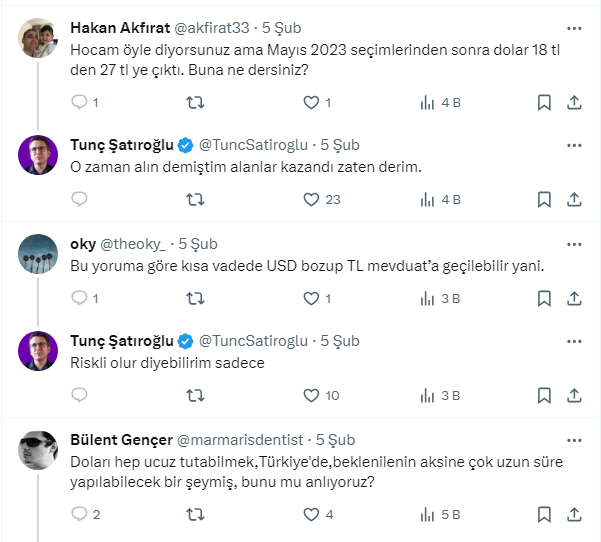Reply to Hakan Akfırat's tweet
Viewport: 601px width, 542px height.
pos(80,102)
